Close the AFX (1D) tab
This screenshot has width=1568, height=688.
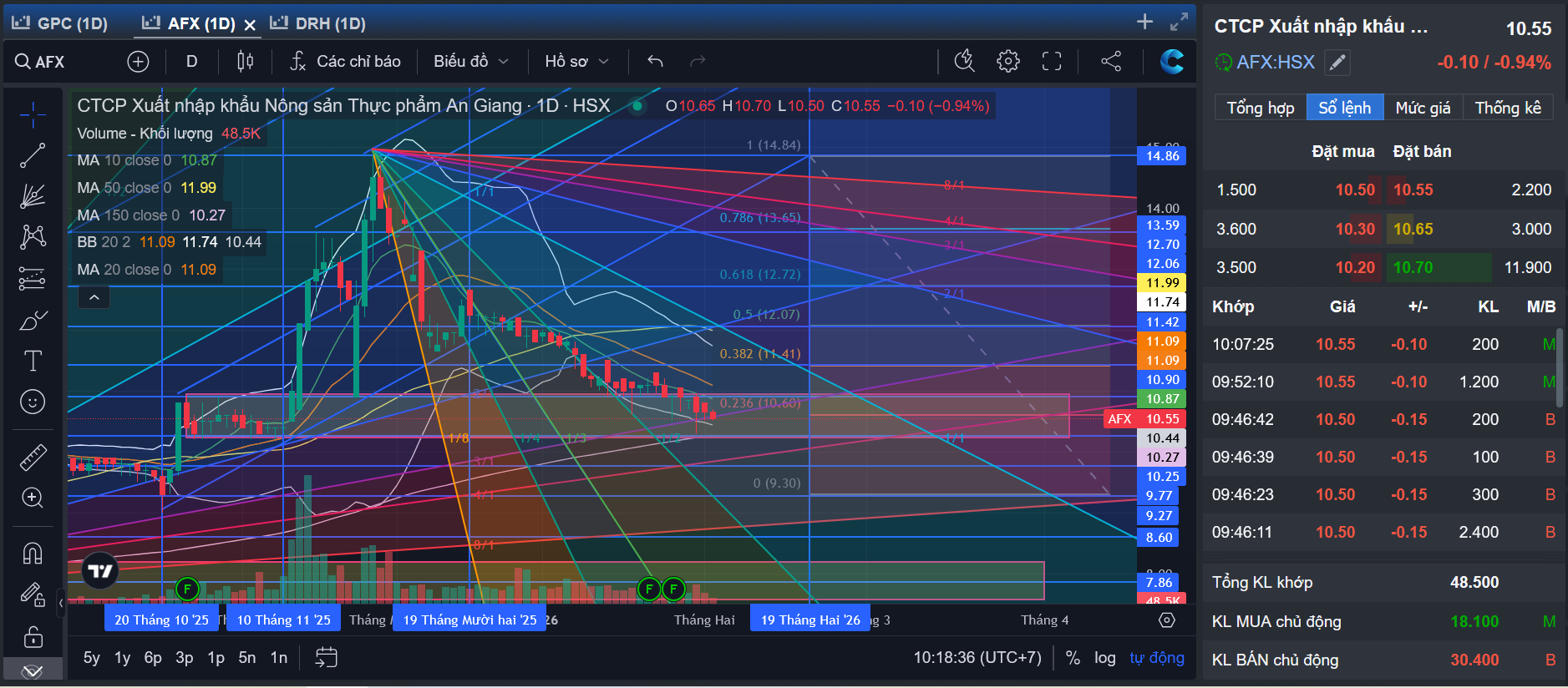click(x=250, y=25)
